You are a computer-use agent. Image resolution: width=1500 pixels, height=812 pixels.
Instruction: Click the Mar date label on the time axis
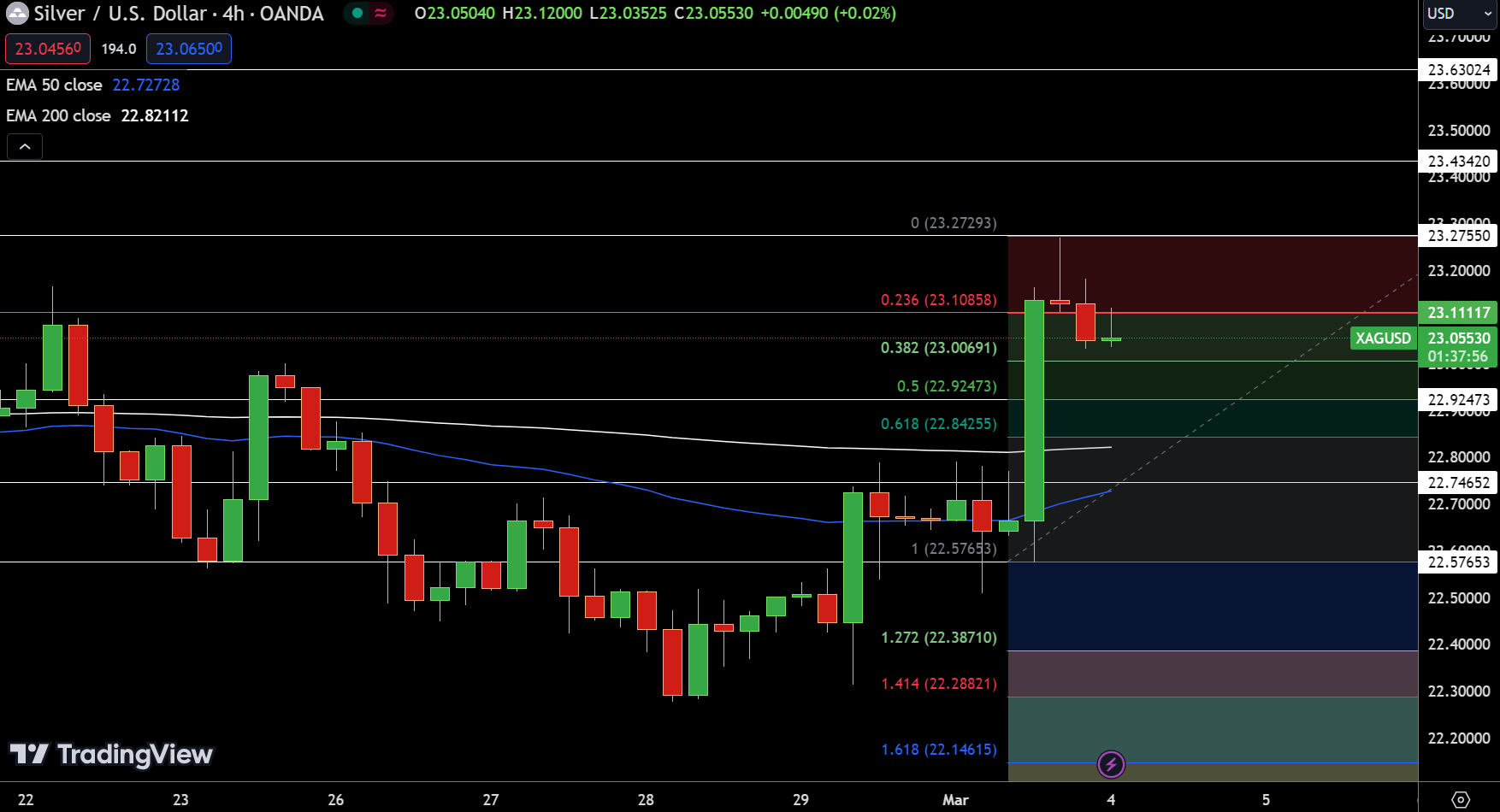coord(955,800)
